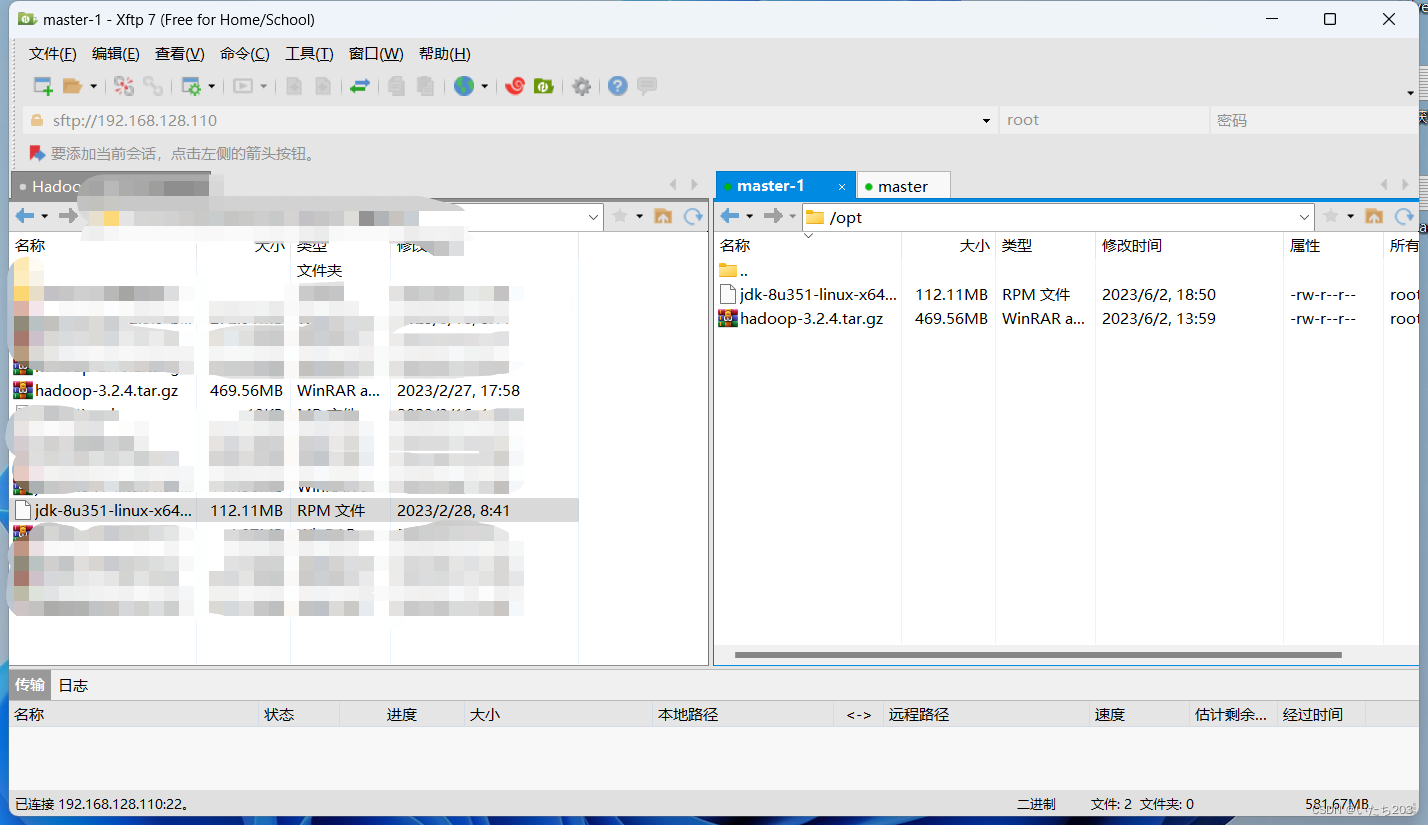The height and width of the screenshot is (825, 1428).
Task: Click the remote pane horizontal scrollbar
Action: point(1037,655)
